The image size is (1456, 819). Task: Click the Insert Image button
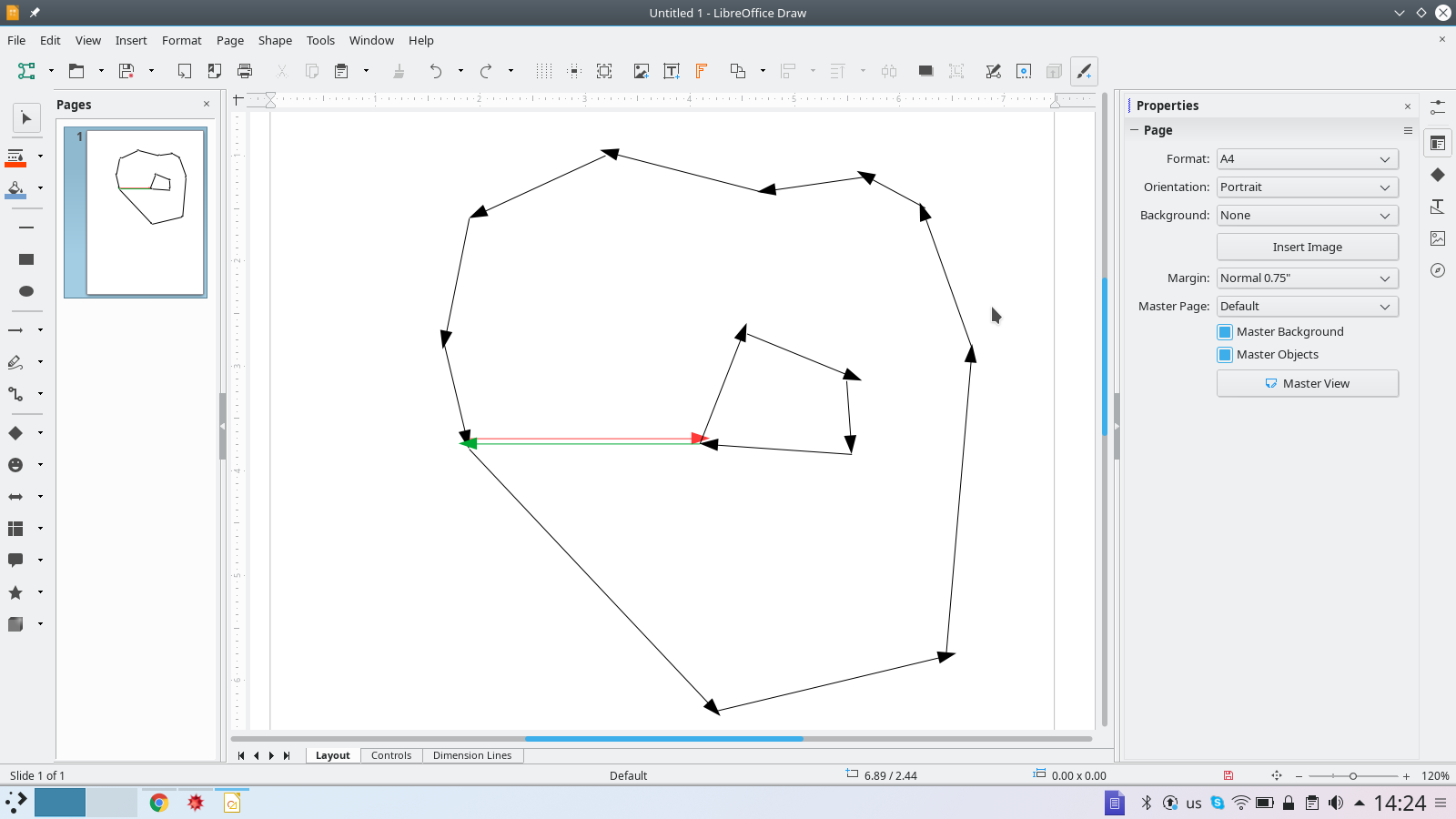pyautogui.click(x=1307, y=246)
